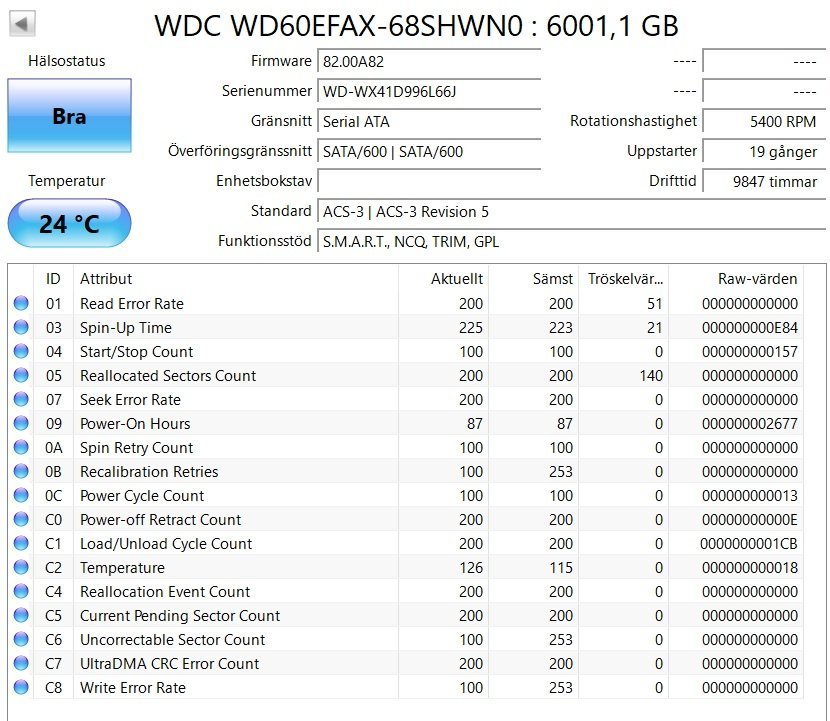Screen dimensions: 830x721
Task: Select the Serienummer field WD-WX41D996L66J
Action: pos(429,92)
